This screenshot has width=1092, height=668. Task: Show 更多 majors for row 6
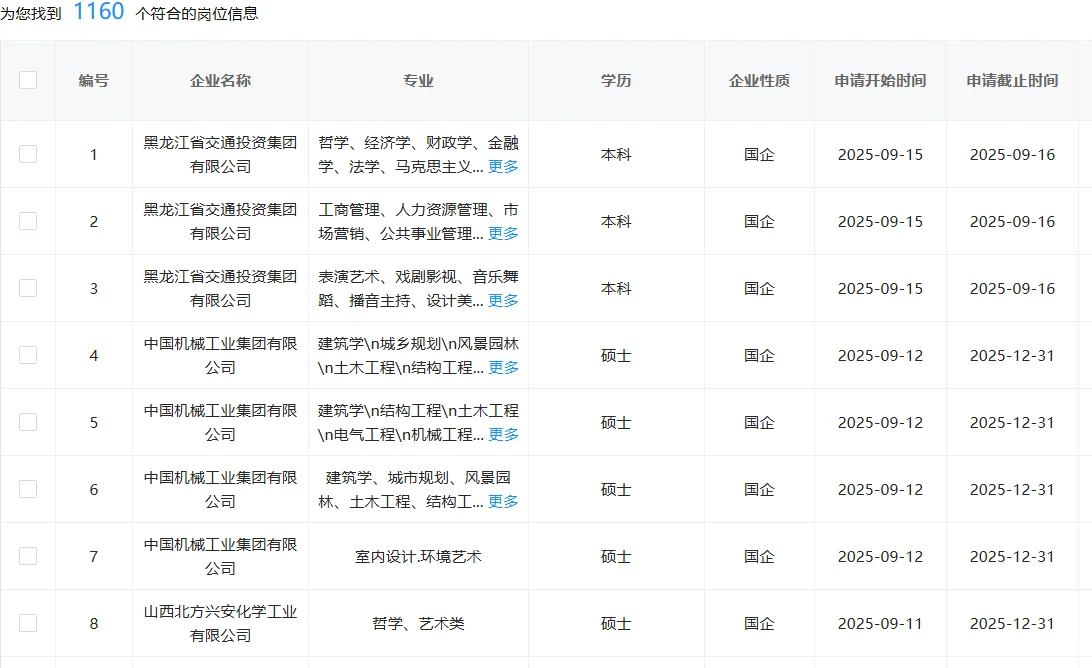pyautogui.click(x=503, y=501)
